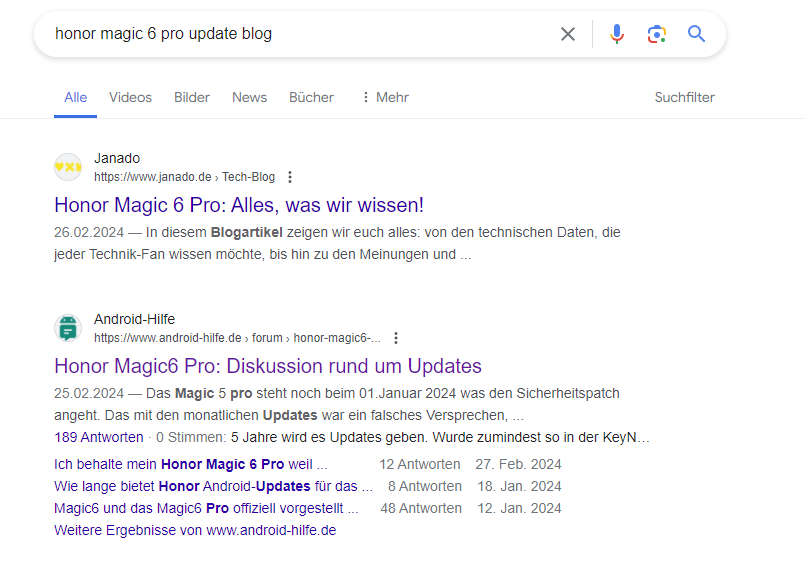Click into the search box text

pyautogui.click(x=164, y=34)
